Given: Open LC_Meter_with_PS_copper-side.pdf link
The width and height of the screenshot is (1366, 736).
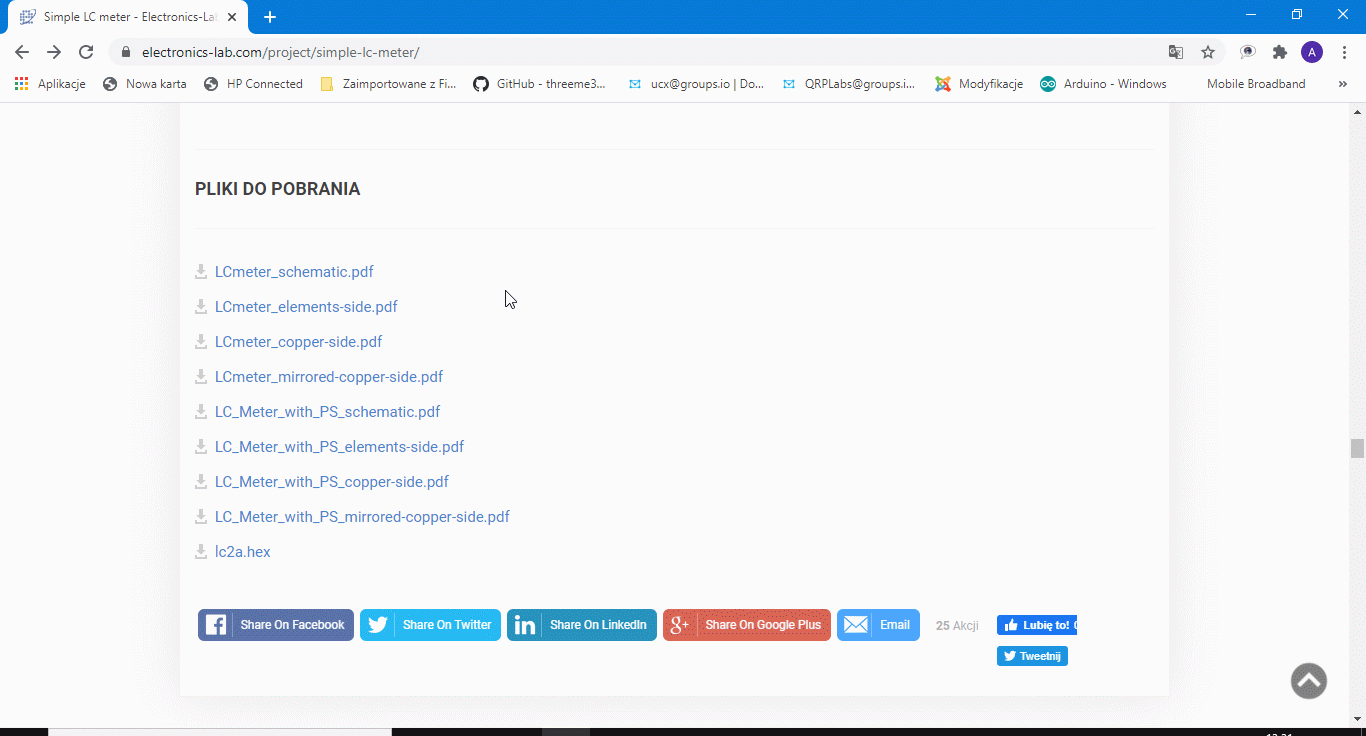Looking at the screenshot, I should click(x=331, y=482).
